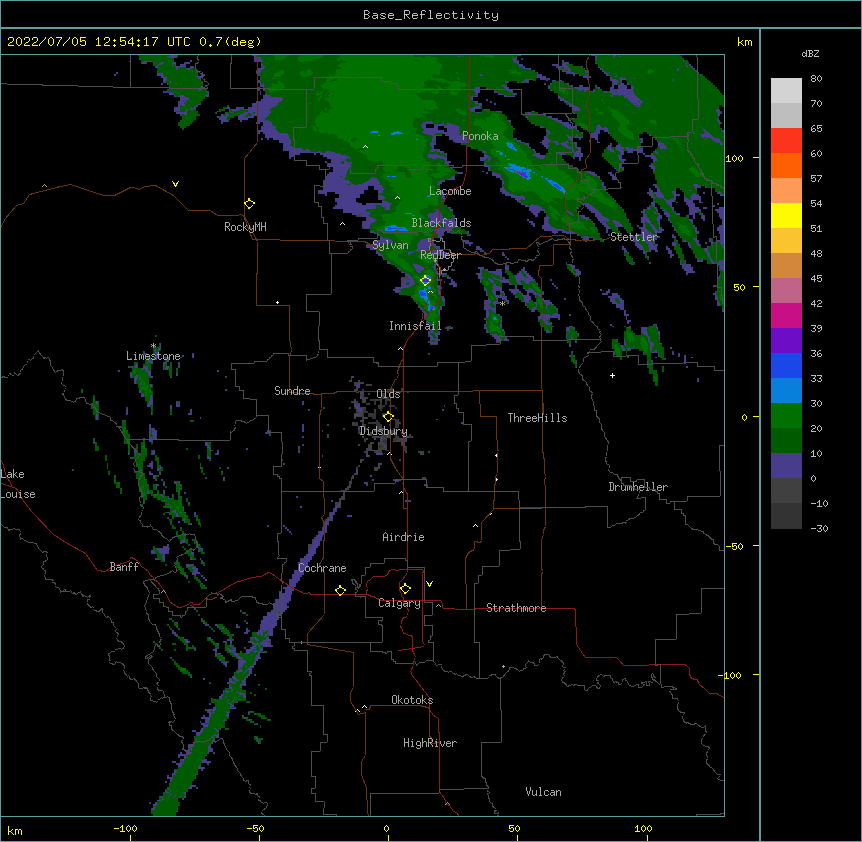Select the red 60-65 dBZ legend swatch
862x842 pixels.
pyautogui.click(x=786, y=141)
